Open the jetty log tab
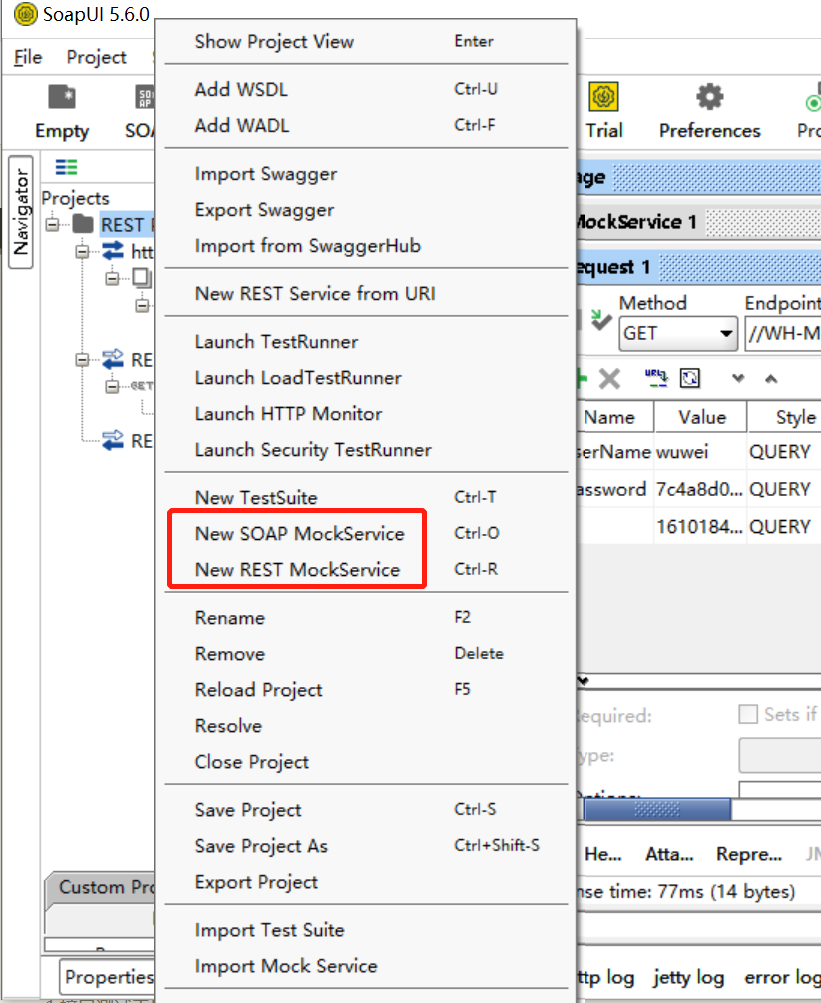Screen dimensions: 821x1003 689,977
